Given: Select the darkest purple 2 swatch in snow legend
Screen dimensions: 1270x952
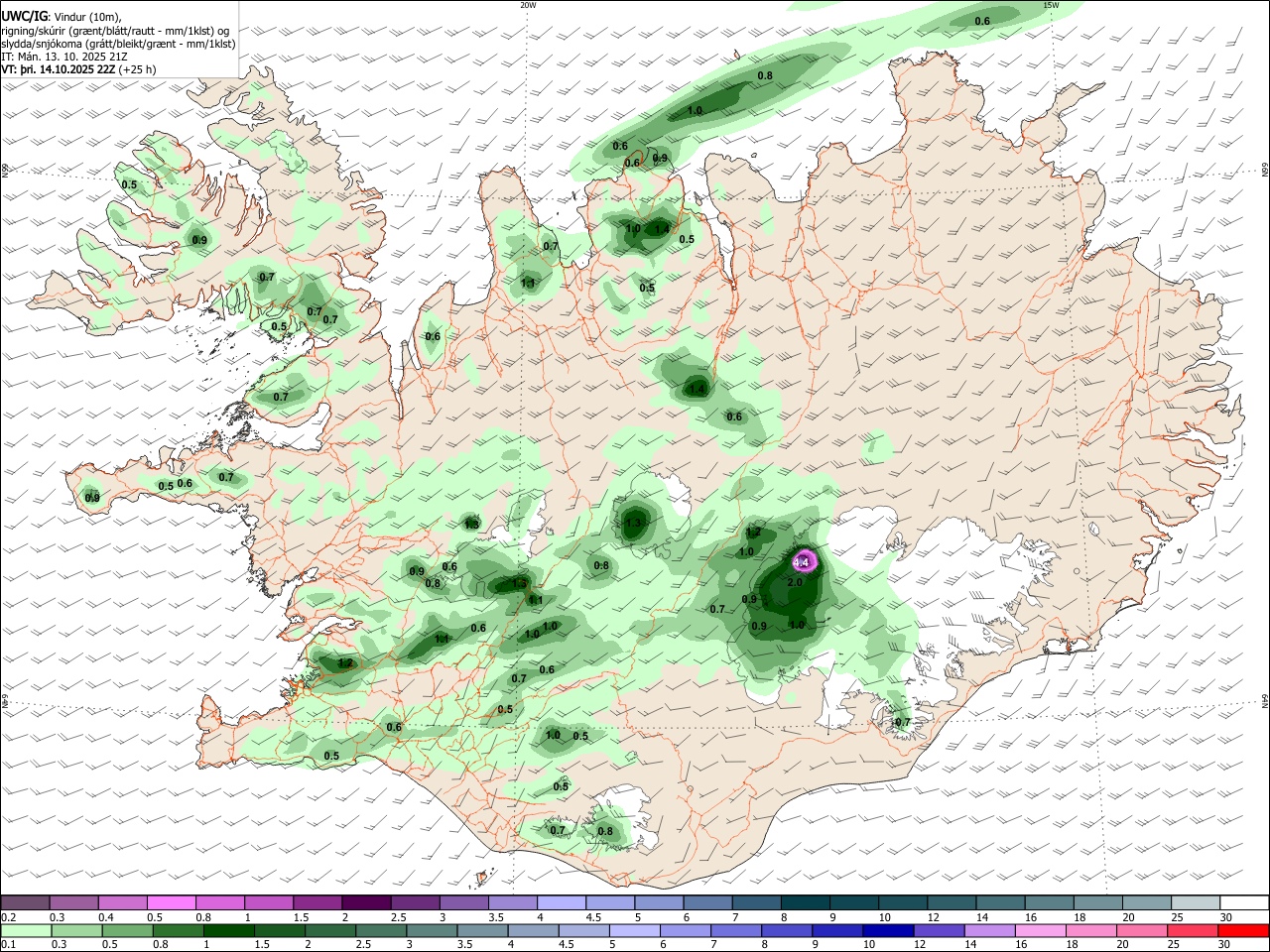Looking at the screenshot, I should (366, 902).
